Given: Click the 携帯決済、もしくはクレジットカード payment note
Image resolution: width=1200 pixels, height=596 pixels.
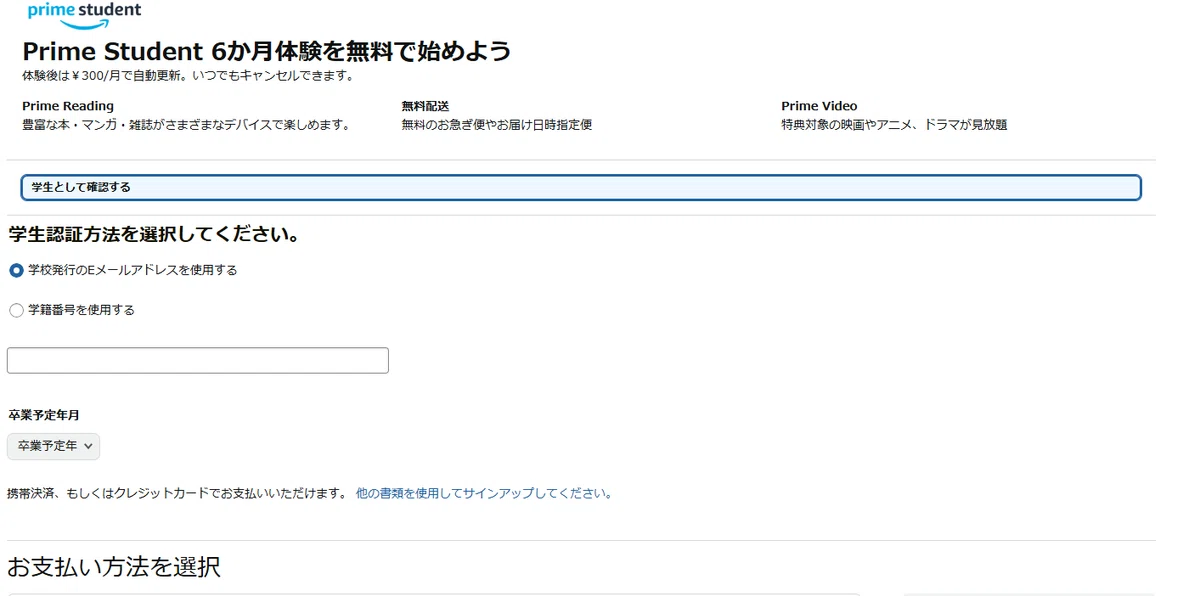Looking at the screenshot, I should point(177,493).
